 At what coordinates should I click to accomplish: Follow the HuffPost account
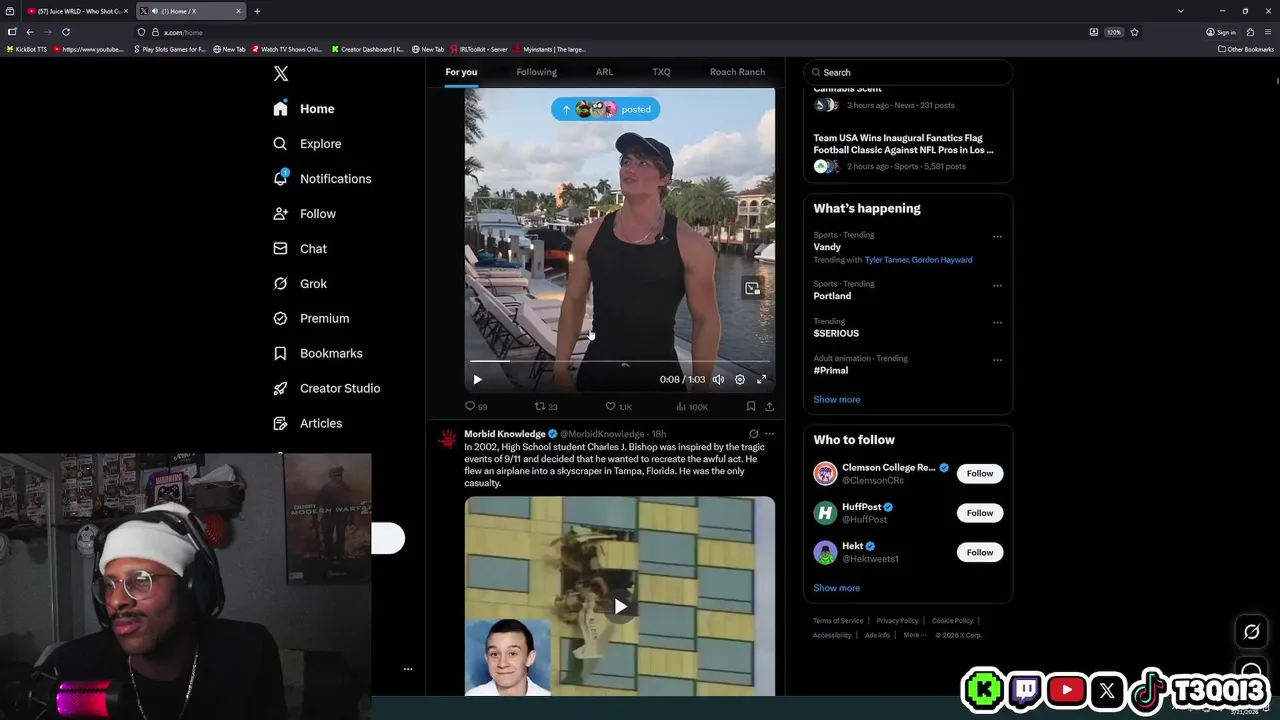pyautogui.click(x=980, y=513)
